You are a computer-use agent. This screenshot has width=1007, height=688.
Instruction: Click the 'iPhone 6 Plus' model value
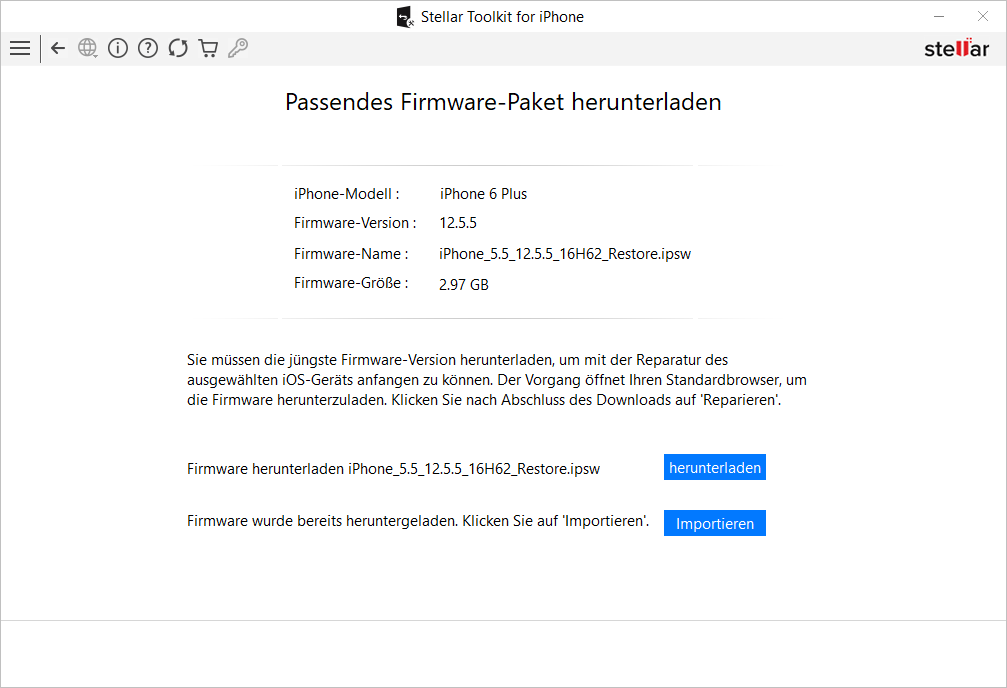coord(484,194)
